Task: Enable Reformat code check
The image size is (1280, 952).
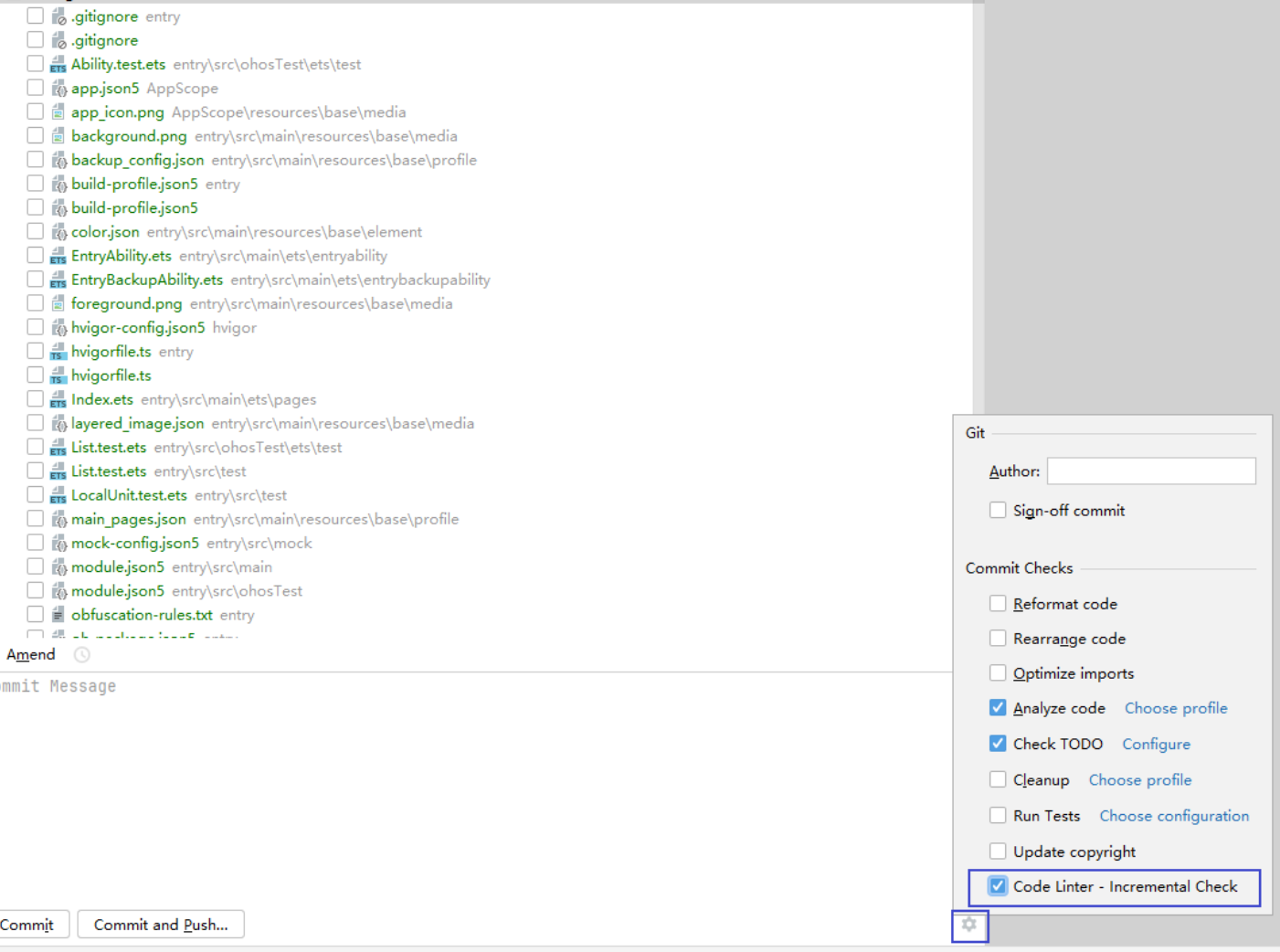Action: pos(998,603)
